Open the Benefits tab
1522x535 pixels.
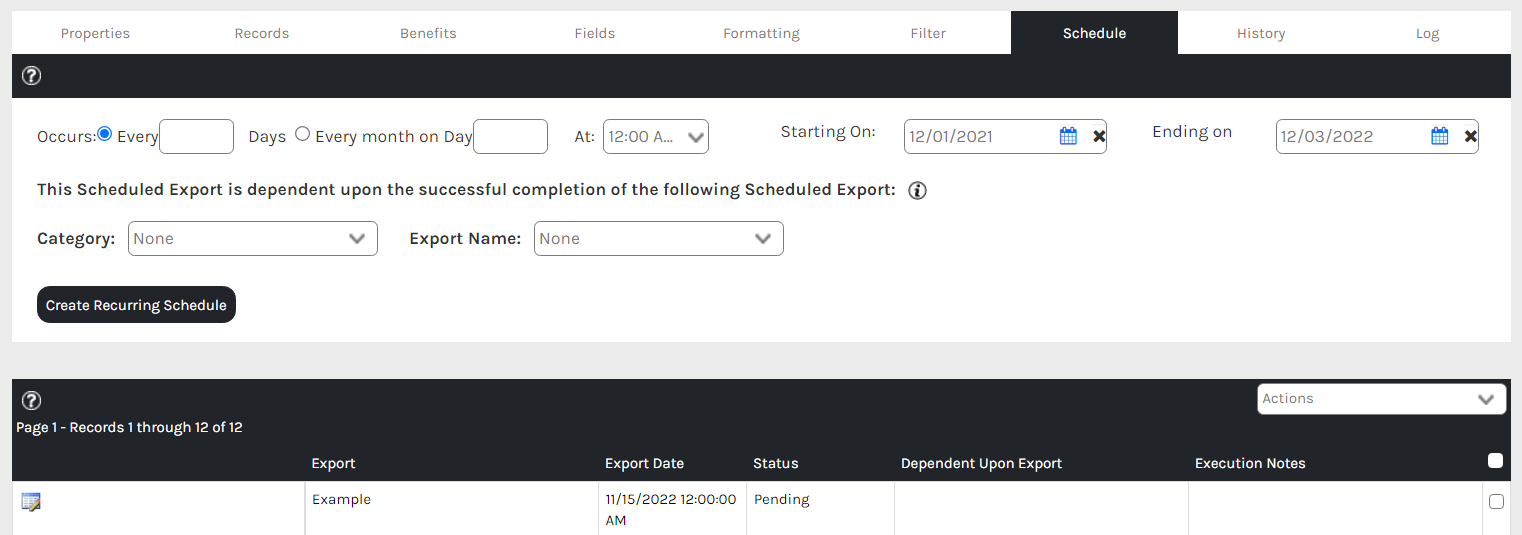[x=428, y=33]
